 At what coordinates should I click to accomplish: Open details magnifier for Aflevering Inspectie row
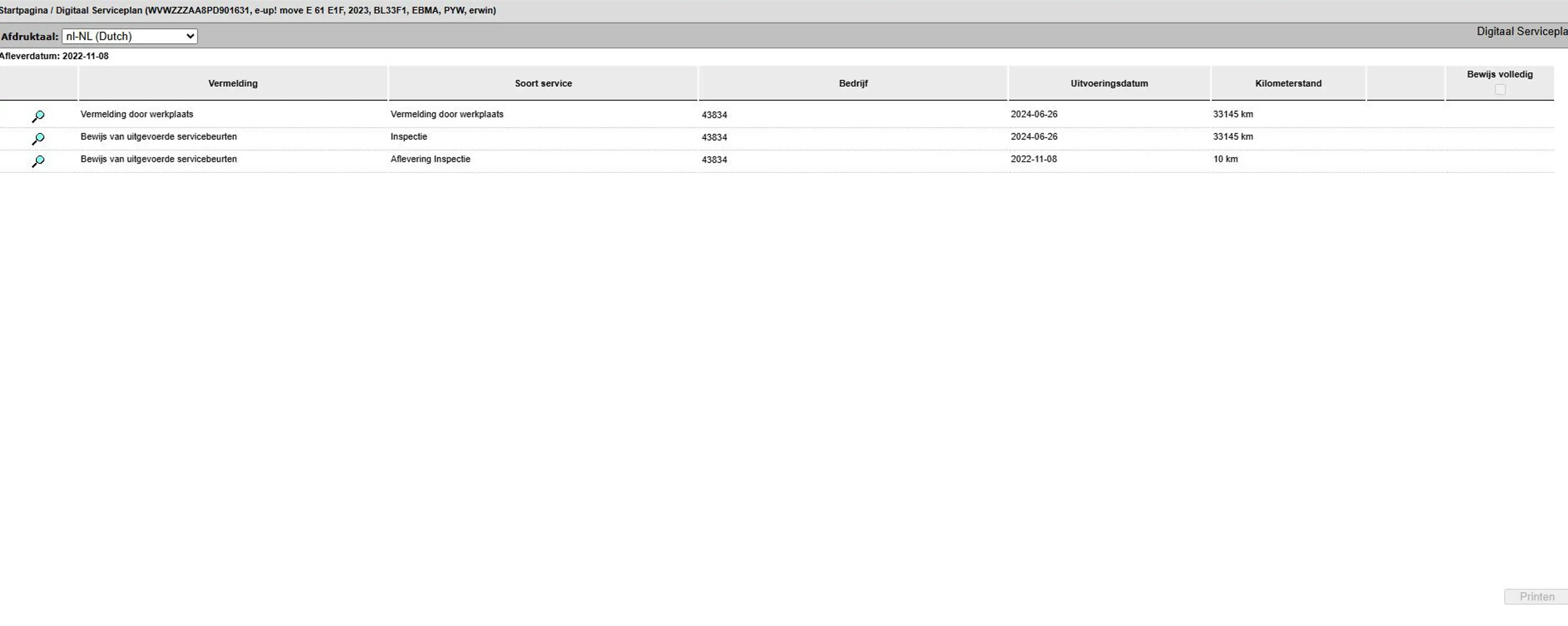[38, 161]
